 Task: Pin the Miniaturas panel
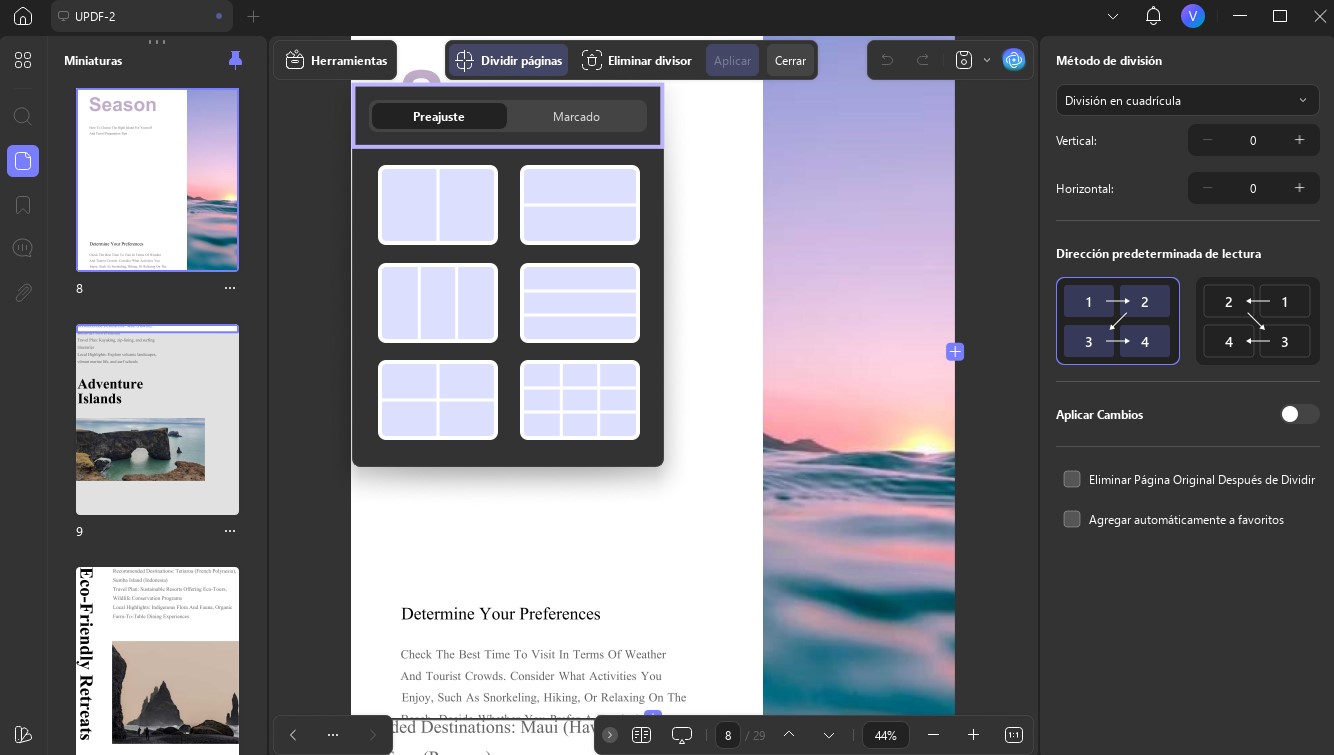235,60
